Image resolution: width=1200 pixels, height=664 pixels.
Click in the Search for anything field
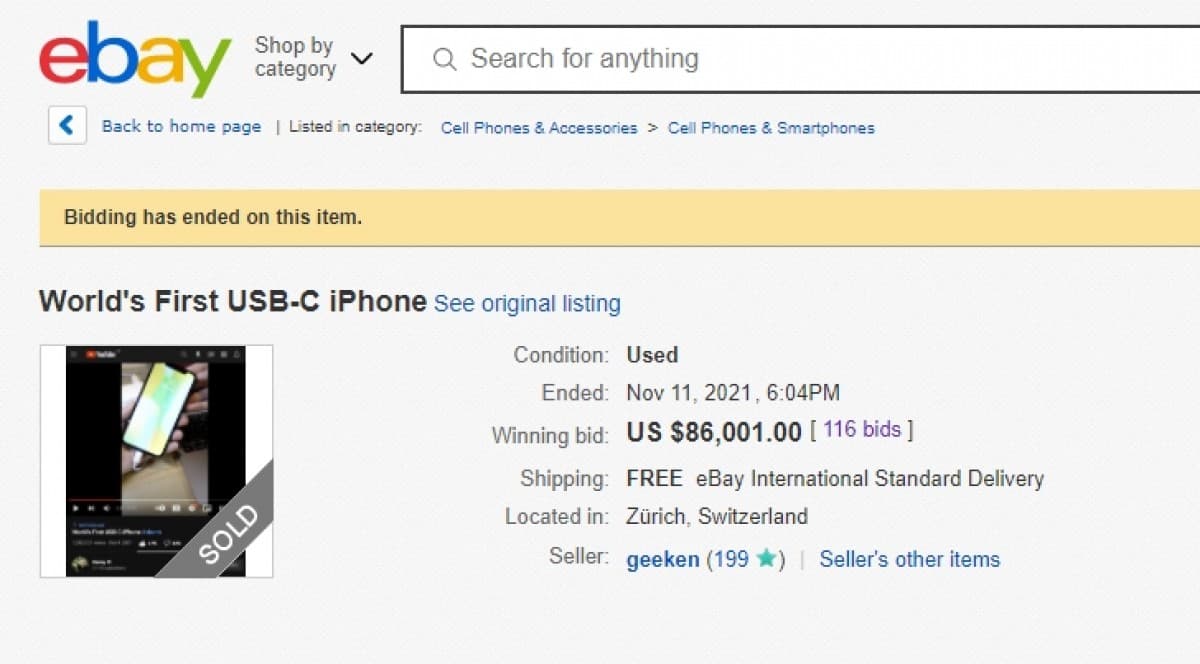(800, 59)
